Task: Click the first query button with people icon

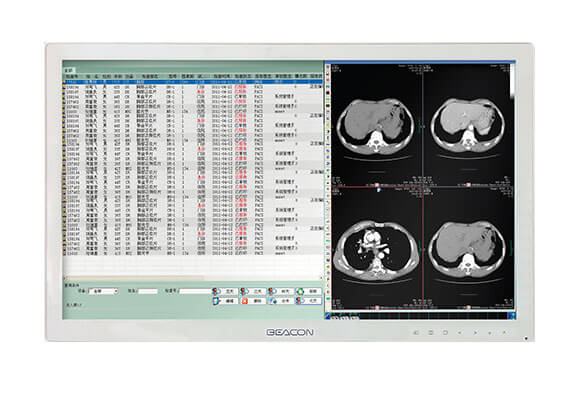Action: (x=226, y=292)
